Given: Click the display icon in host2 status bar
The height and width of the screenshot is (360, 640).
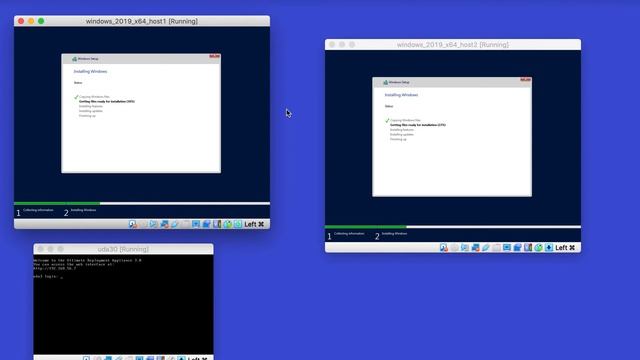Looking at the screenshot, I should coord(507,248).
